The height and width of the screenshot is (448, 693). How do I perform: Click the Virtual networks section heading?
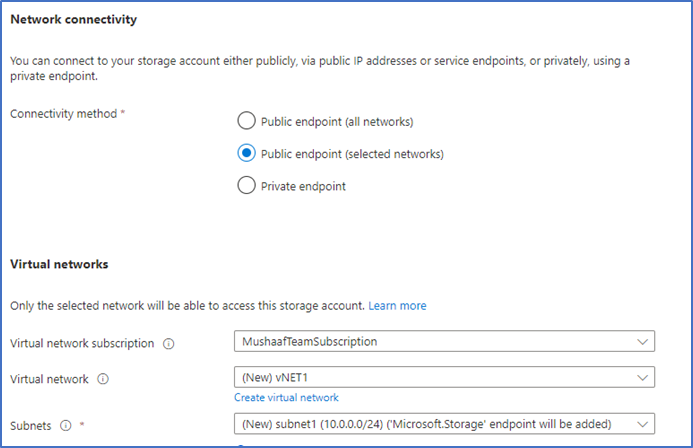pyautogui.click(x=59, y=264)
